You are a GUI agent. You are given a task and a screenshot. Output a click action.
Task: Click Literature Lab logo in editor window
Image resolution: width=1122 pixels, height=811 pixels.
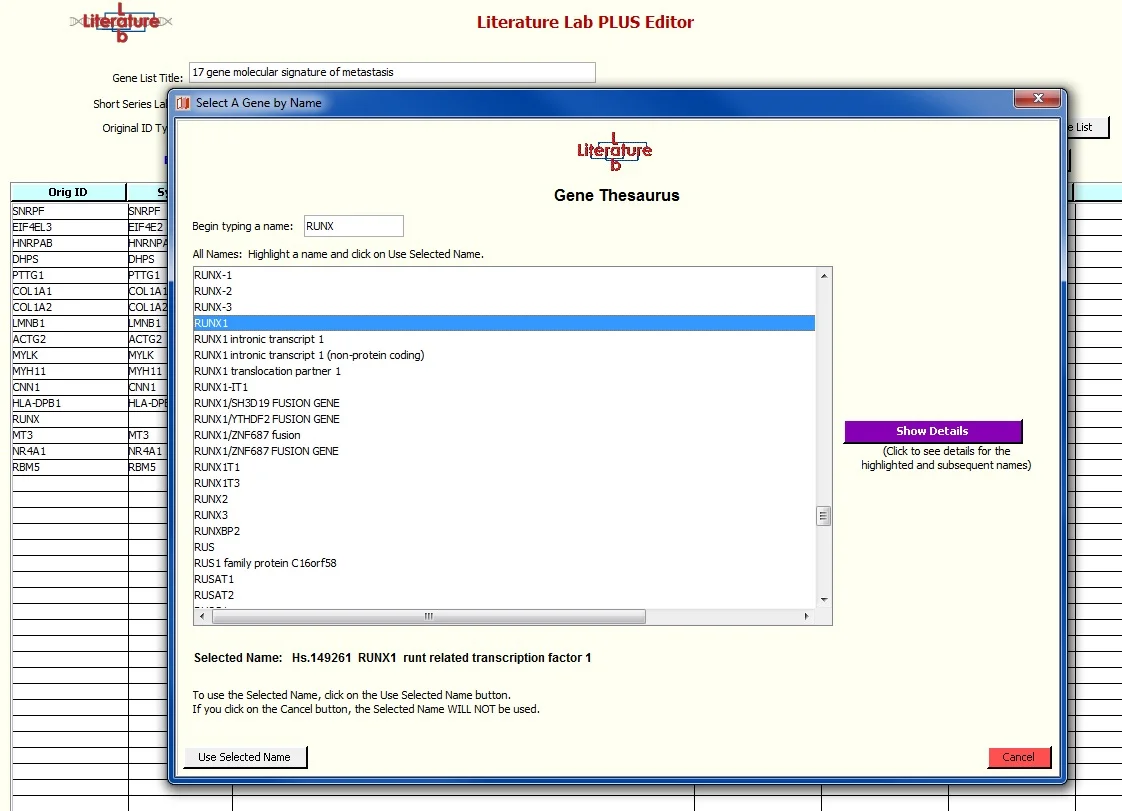121,22
